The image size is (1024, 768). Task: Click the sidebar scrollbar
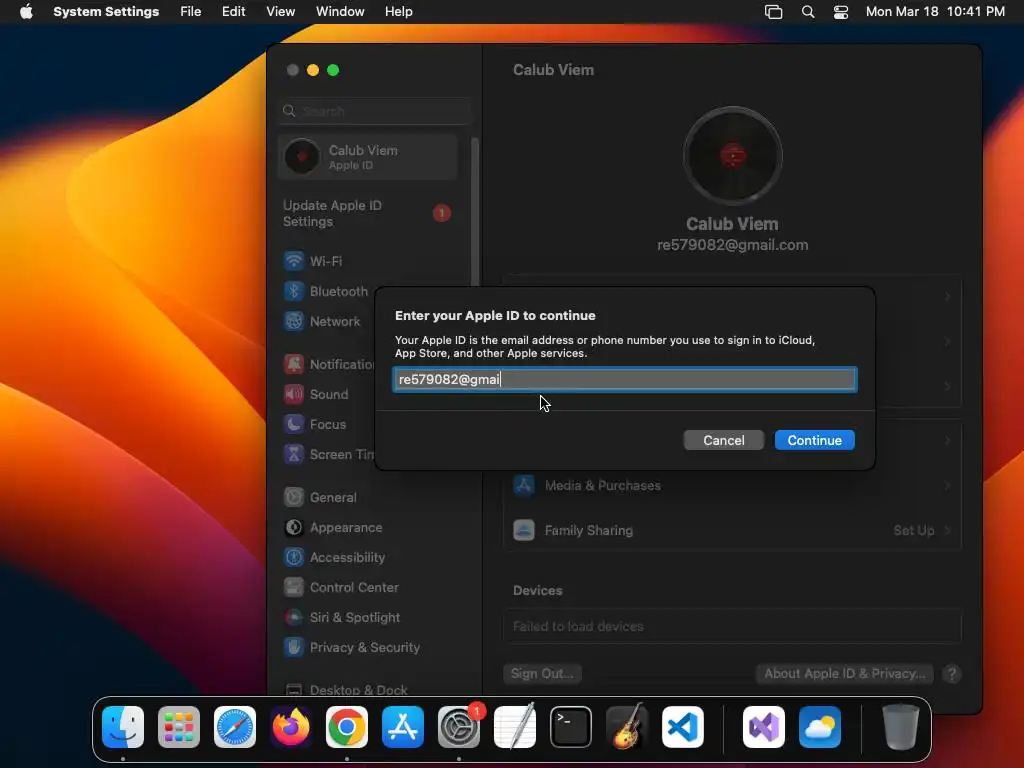[x=475, y=212]
